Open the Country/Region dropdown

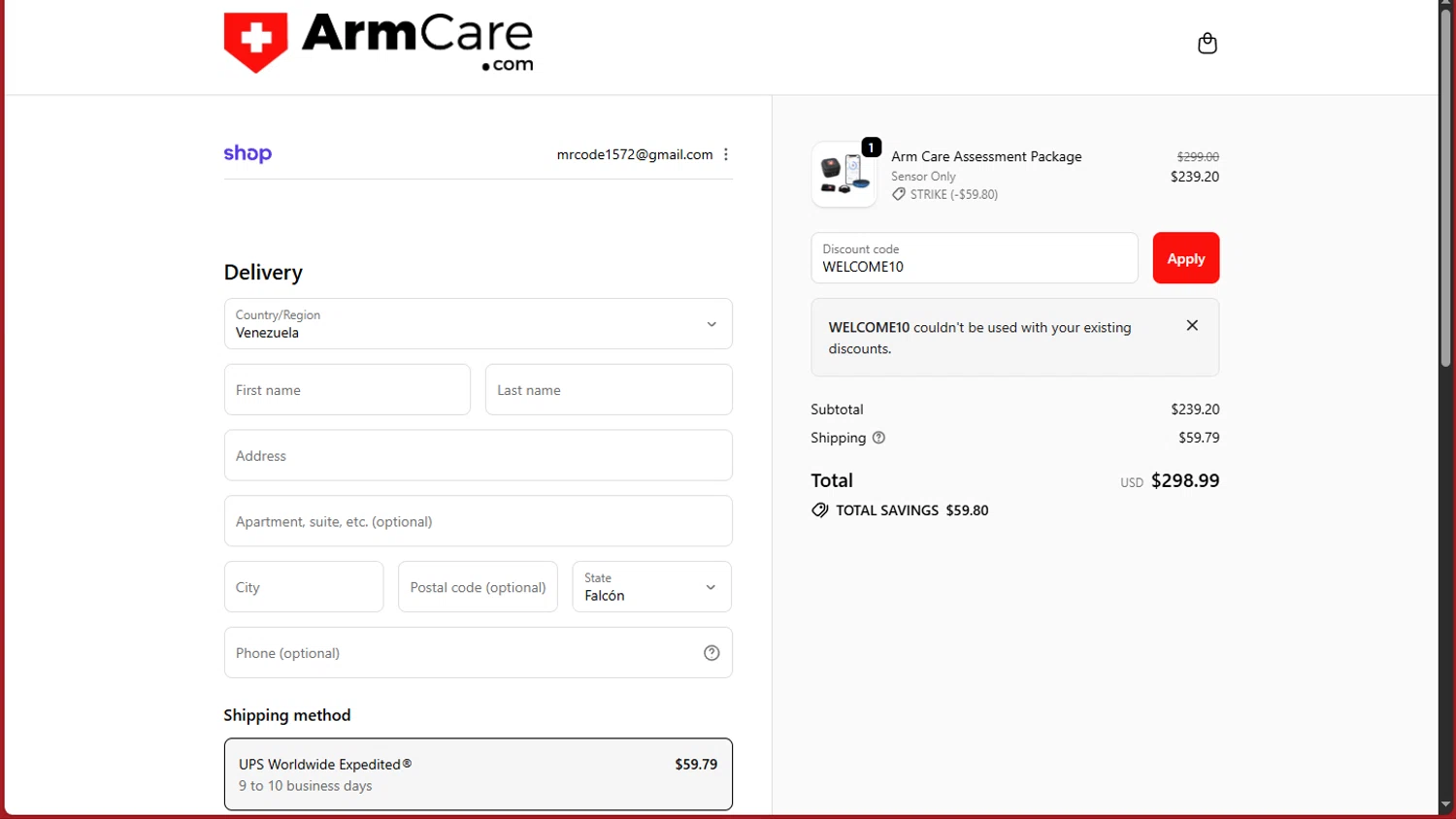pos(478,324)
